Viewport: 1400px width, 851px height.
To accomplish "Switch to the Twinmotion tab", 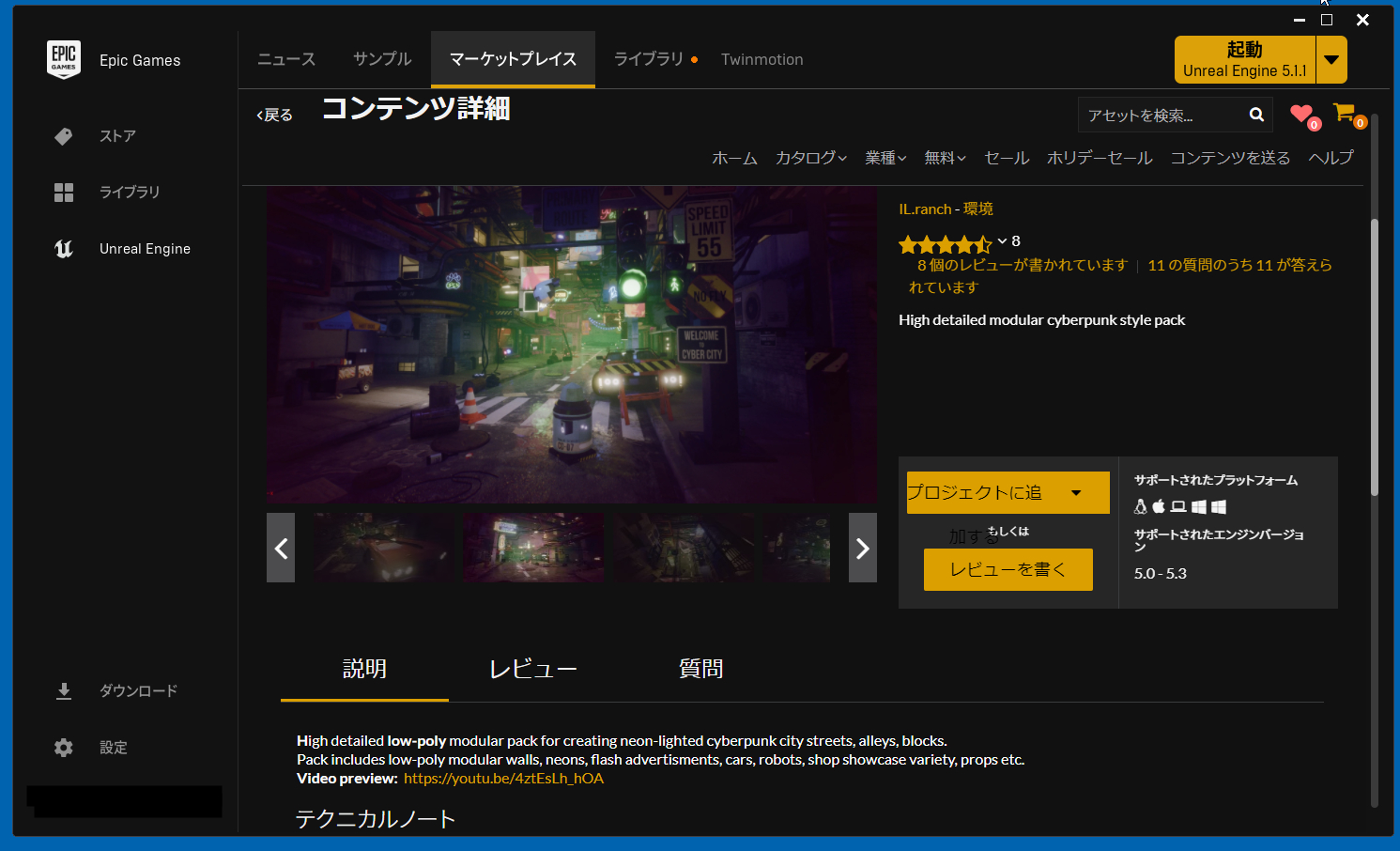I will [x=762, y=59].
